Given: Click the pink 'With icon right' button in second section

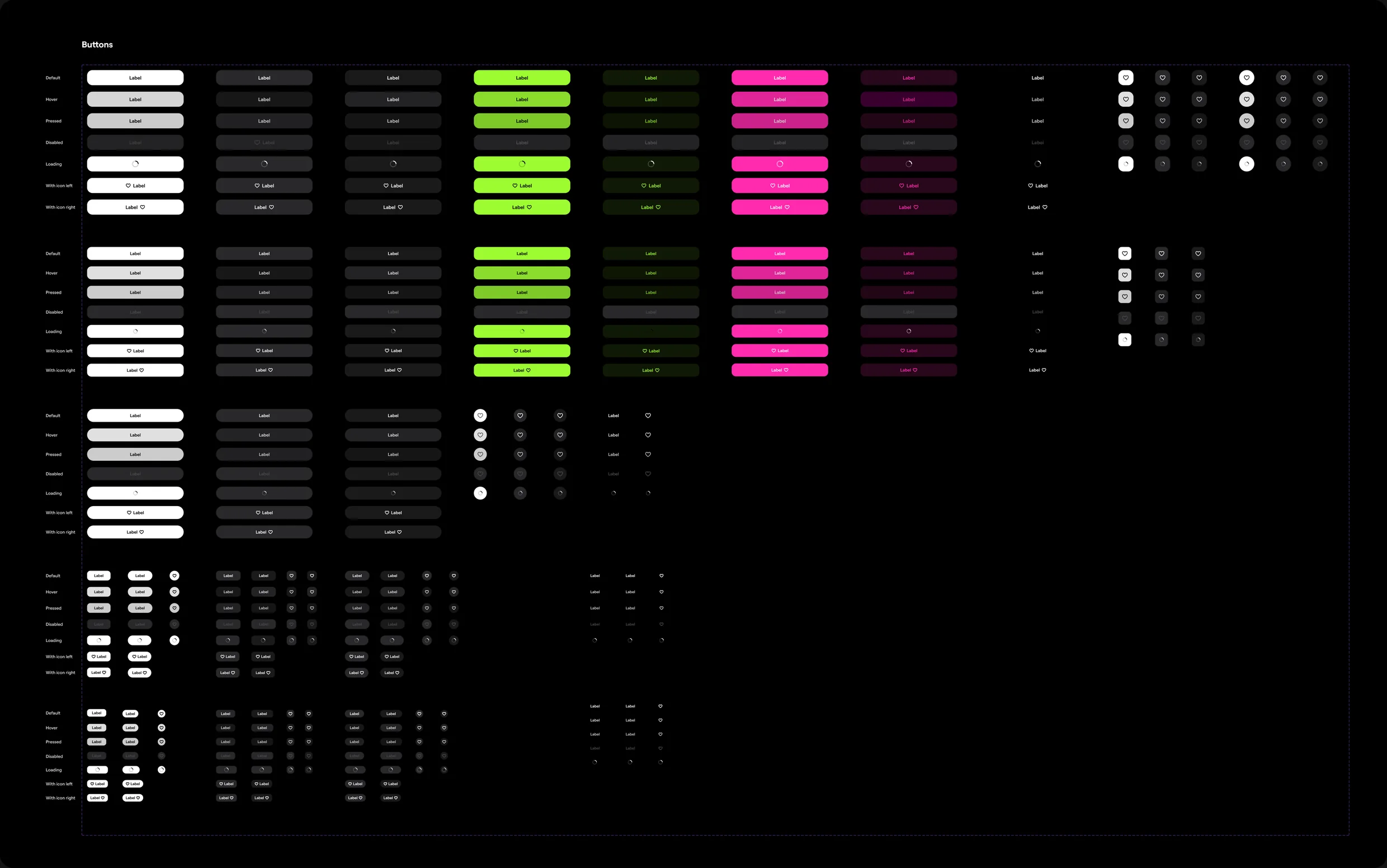Looking at the screenshot, I should tap(780, 370).
